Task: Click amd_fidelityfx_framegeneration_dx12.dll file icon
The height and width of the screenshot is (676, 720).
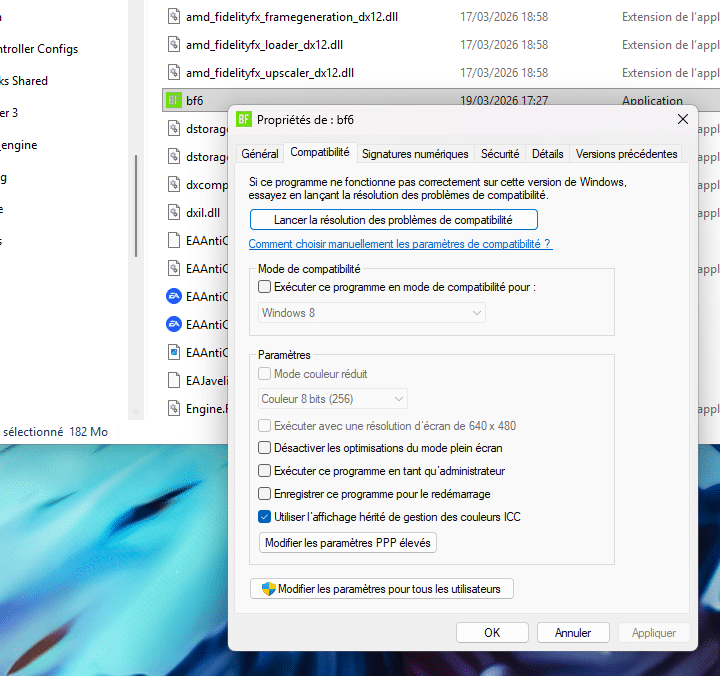Action: pos(173,17)
